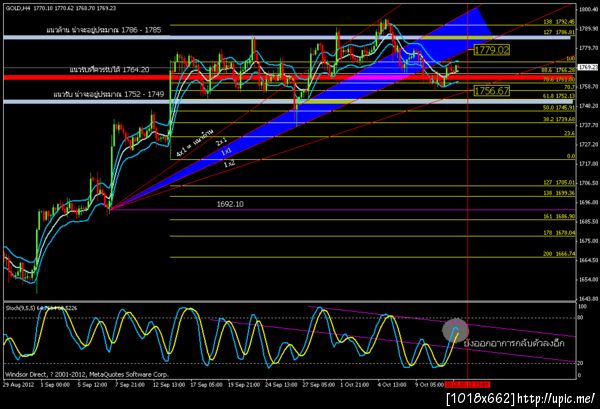Click the resistance note reading 1786 - 1785

[104, 30]
